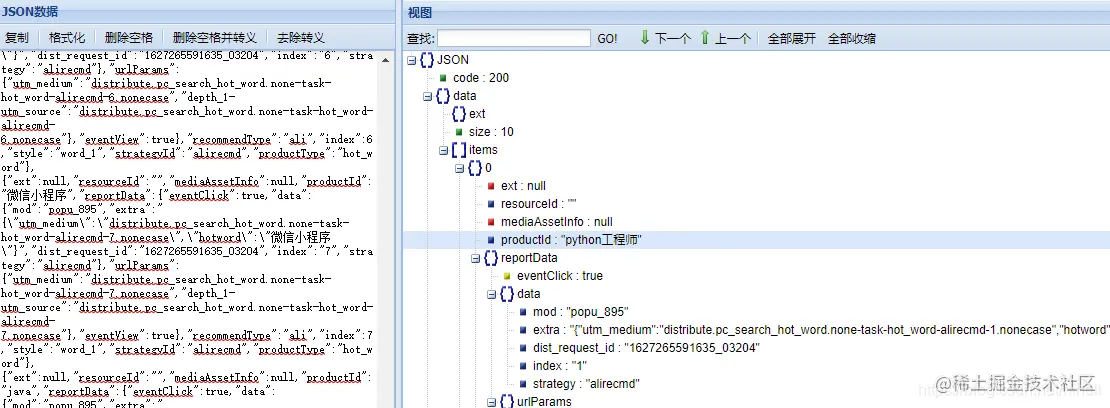This screenshot has height=408, width=1110.
Task: Collapse the items array node
Action: [x=444, y=150]
